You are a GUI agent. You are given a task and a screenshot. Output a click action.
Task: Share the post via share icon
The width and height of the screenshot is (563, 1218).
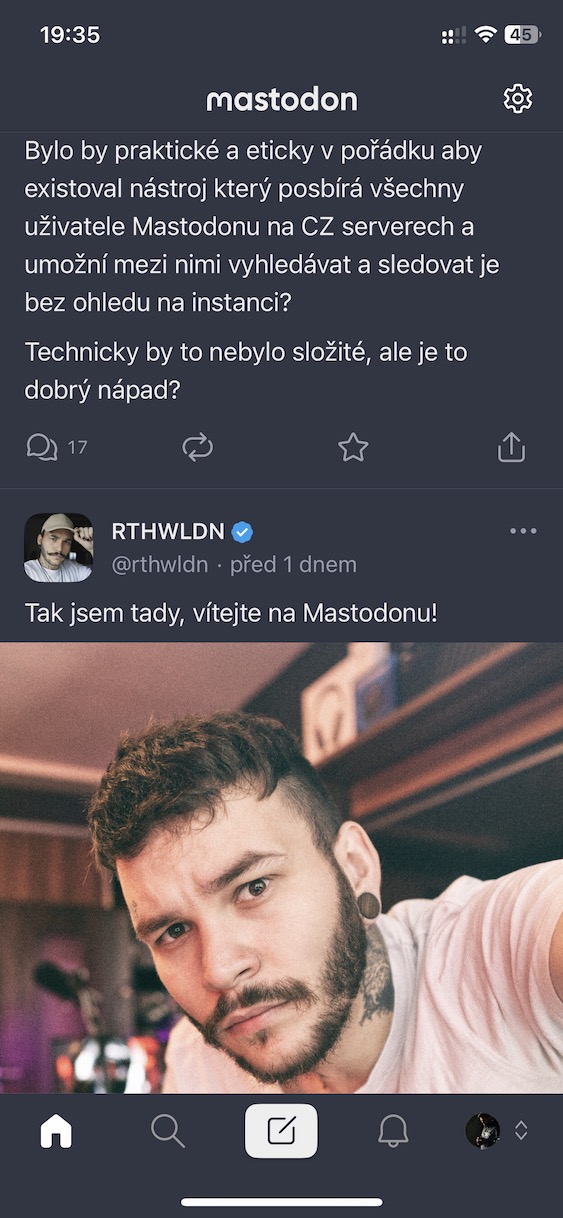[511, 447]
